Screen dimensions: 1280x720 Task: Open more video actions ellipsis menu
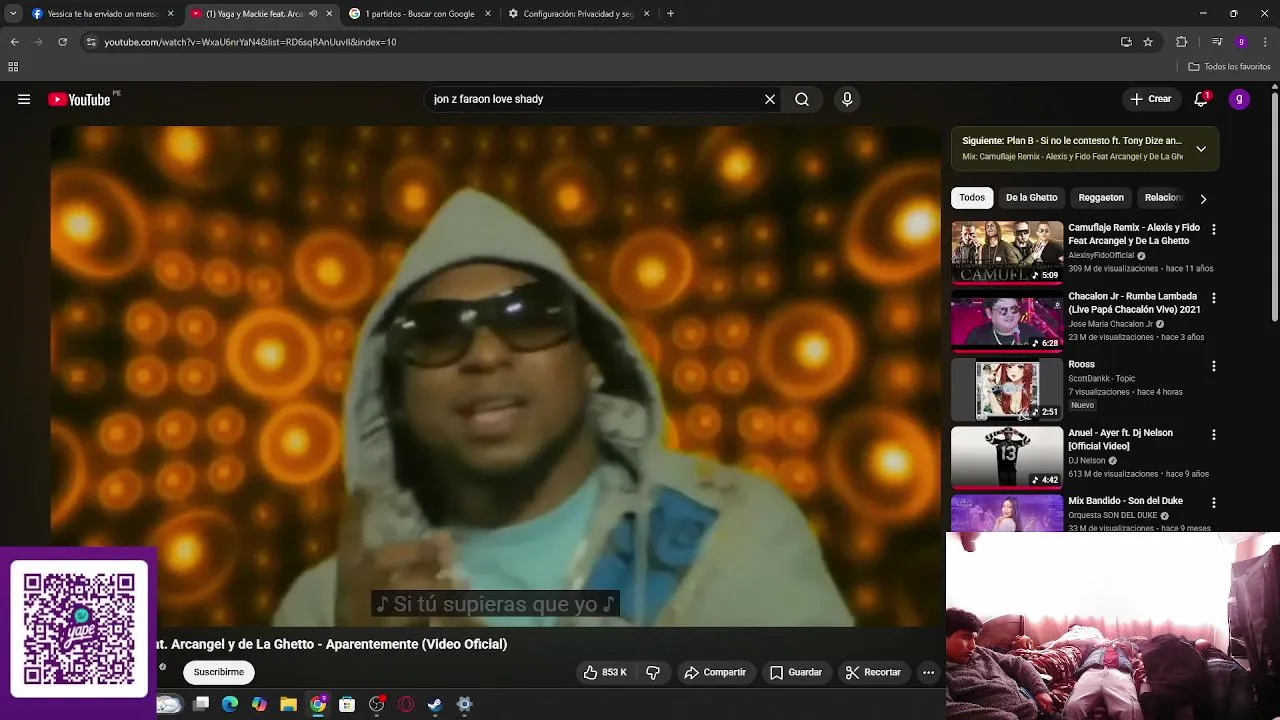(928, 672)
